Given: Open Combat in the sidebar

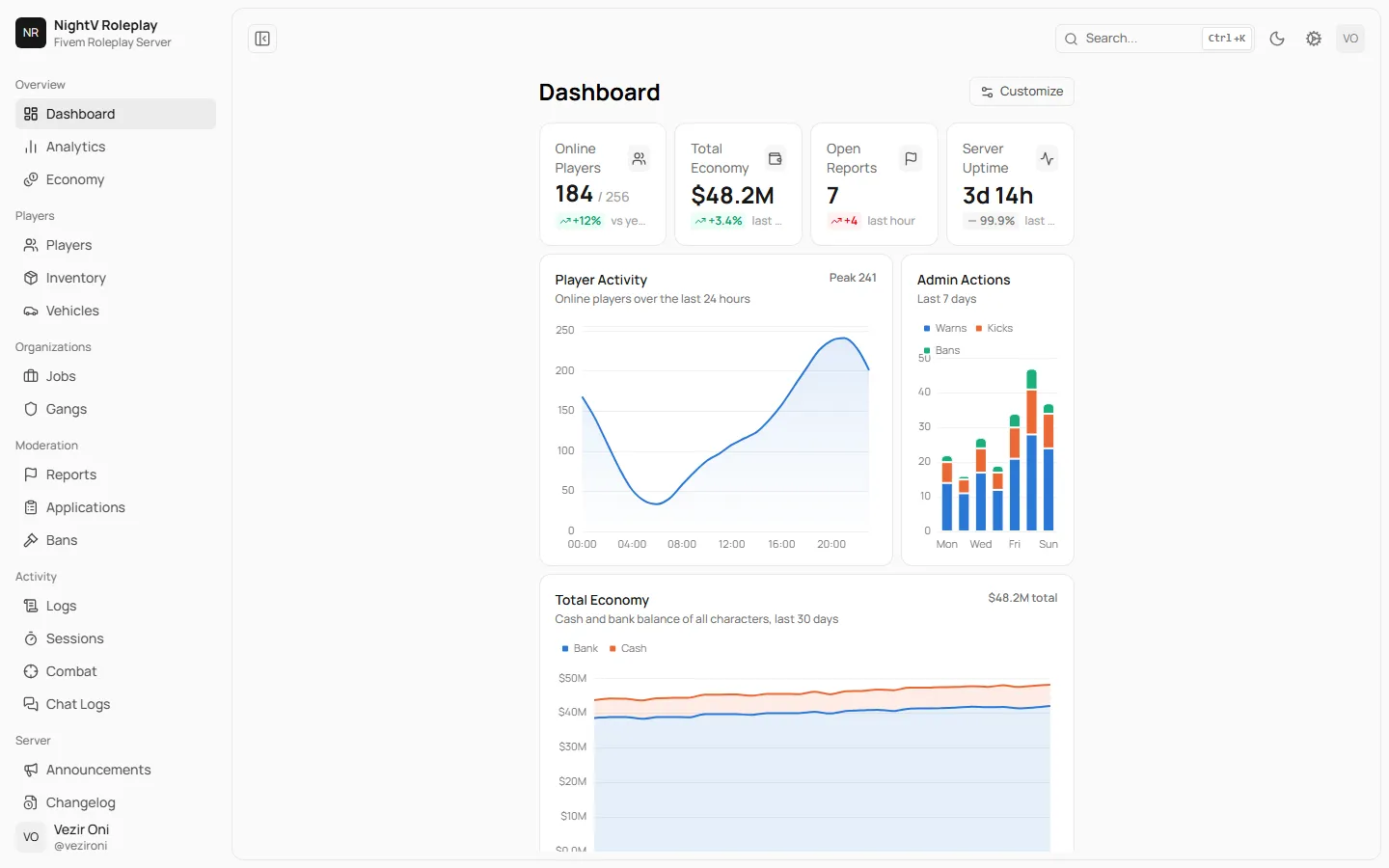Looking at the screenshot, I should click(x=116, y=671).
